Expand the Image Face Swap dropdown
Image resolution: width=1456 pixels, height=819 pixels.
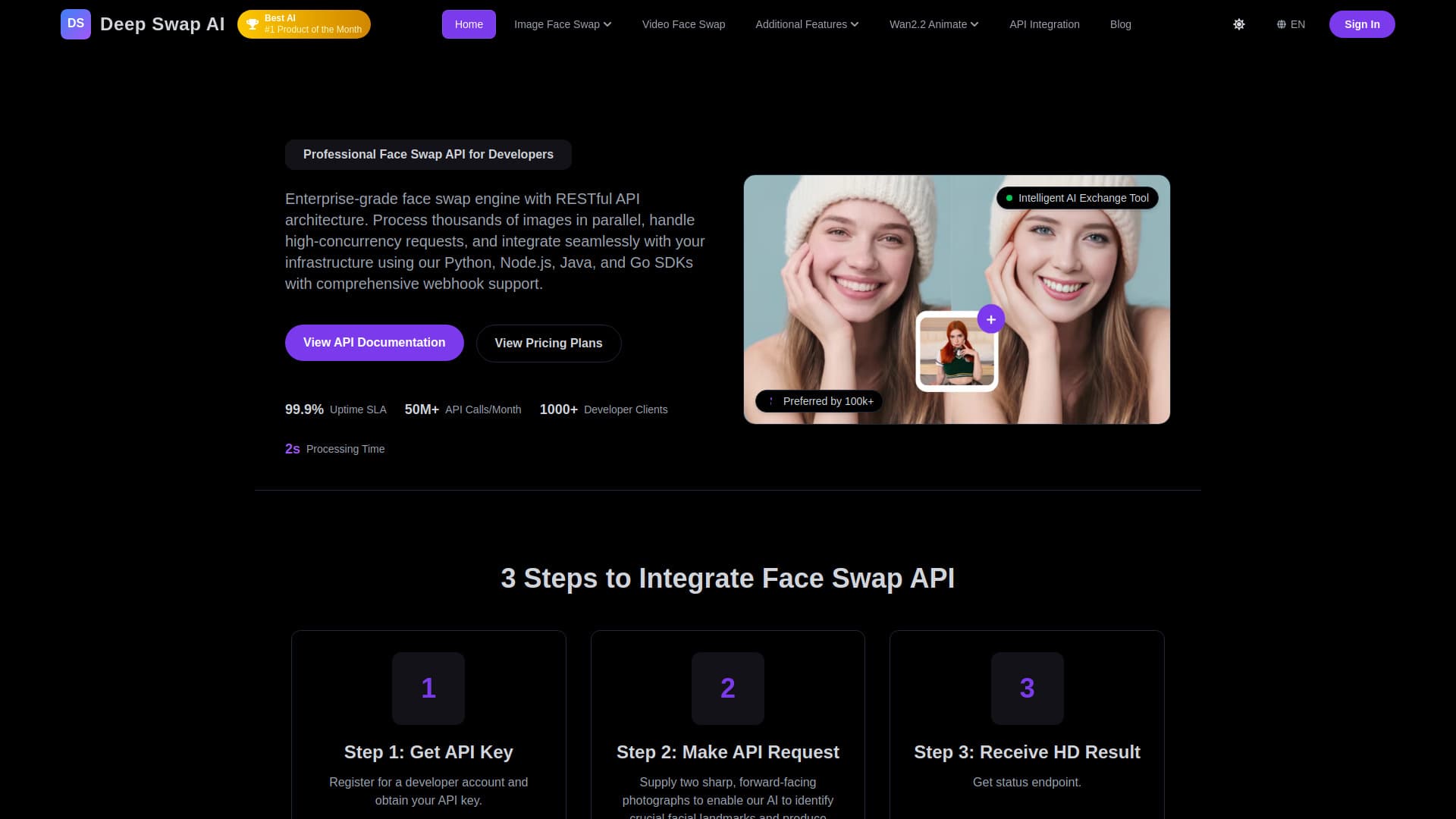click(562, 24)
